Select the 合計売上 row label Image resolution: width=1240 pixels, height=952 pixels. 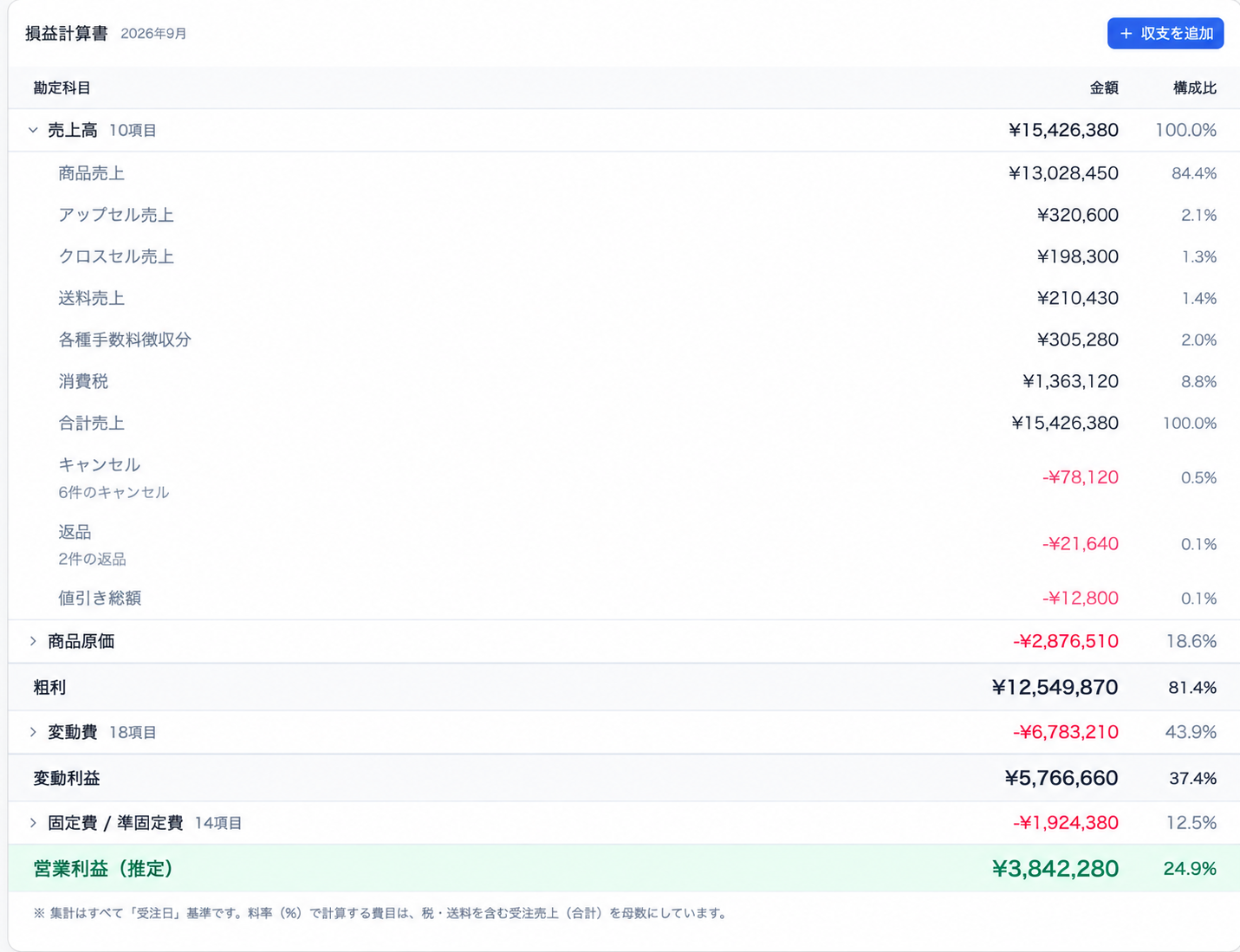click(x=91, y=423)
